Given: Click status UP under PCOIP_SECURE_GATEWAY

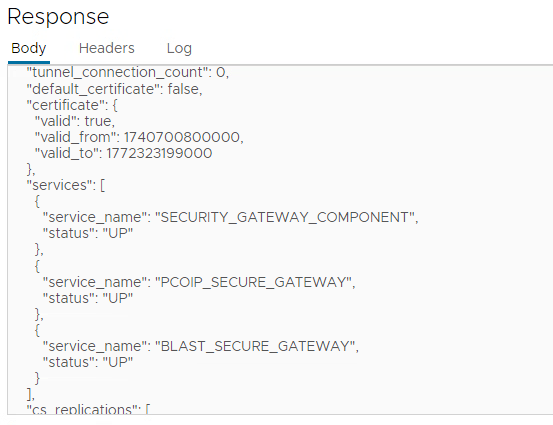Looking at the screenshot, I should click(x=88, y=298).
